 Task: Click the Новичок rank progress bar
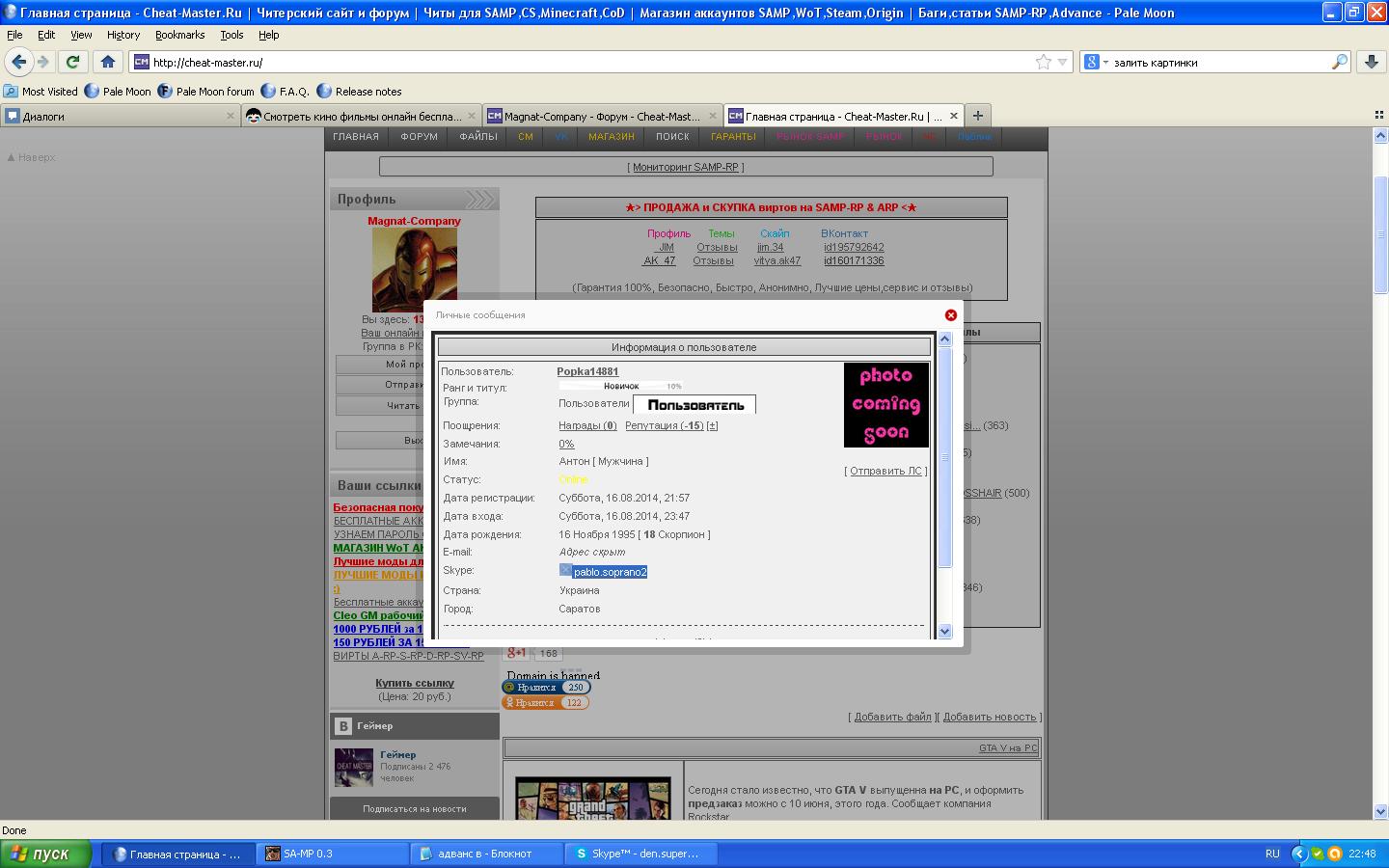(620, 386)
